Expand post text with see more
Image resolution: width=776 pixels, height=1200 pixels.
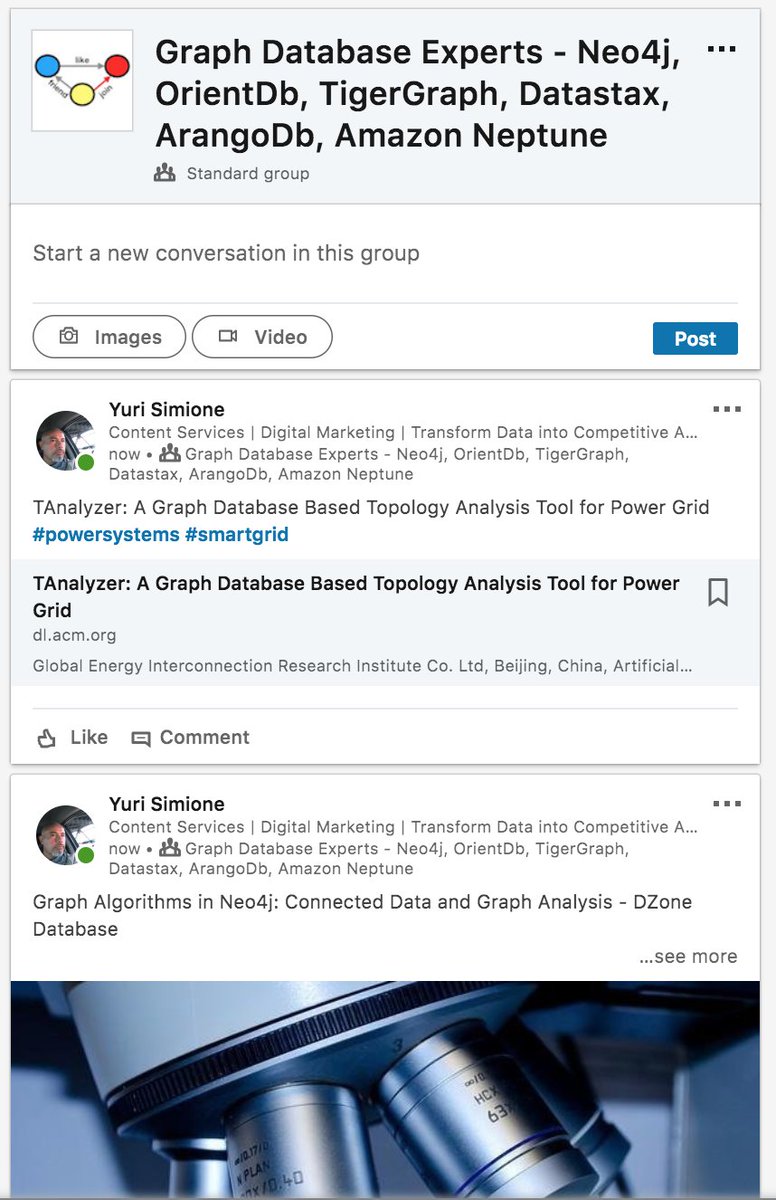point(688,957)
